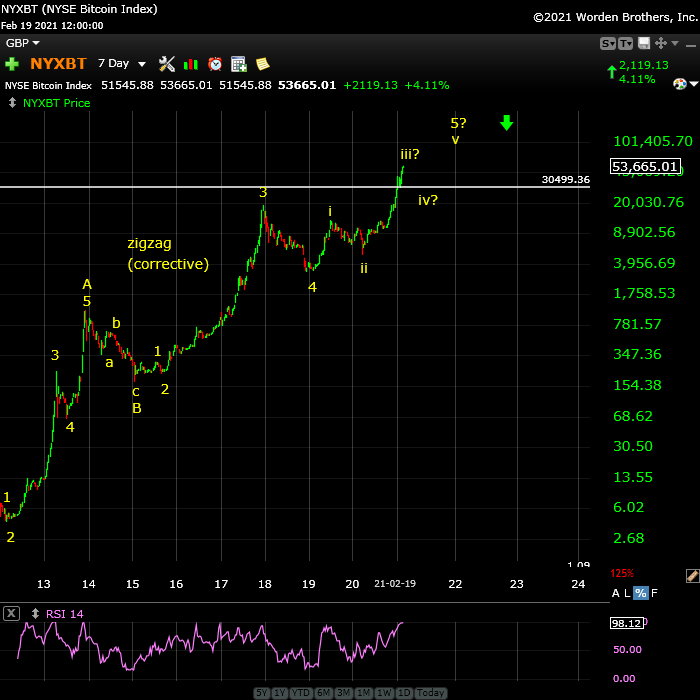Select the 1D time range
The height and width of the screenshot is (700, 700).
click(x=404, y=692)
